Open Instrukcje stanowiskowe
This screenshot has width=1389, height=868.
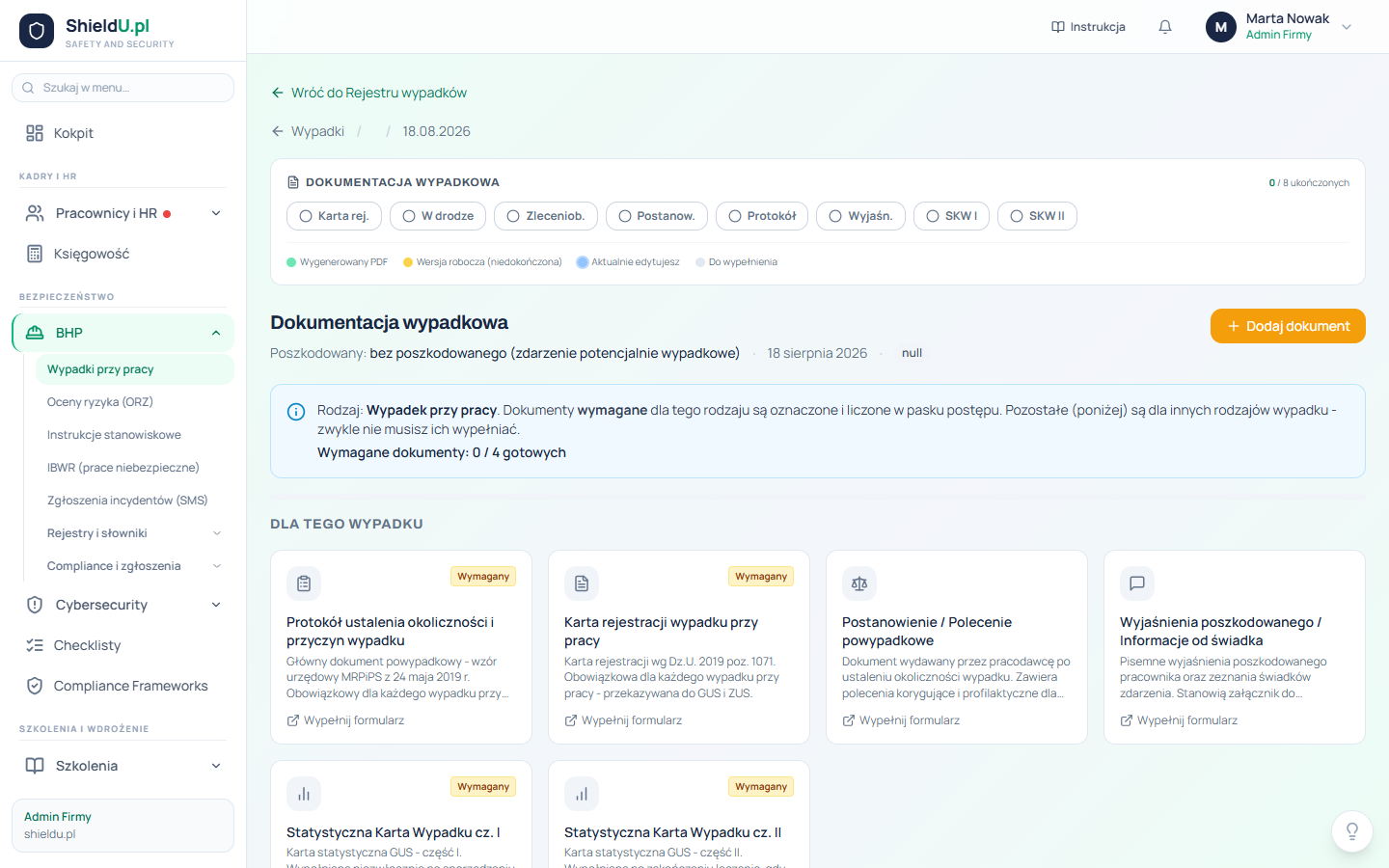point(134,435)
